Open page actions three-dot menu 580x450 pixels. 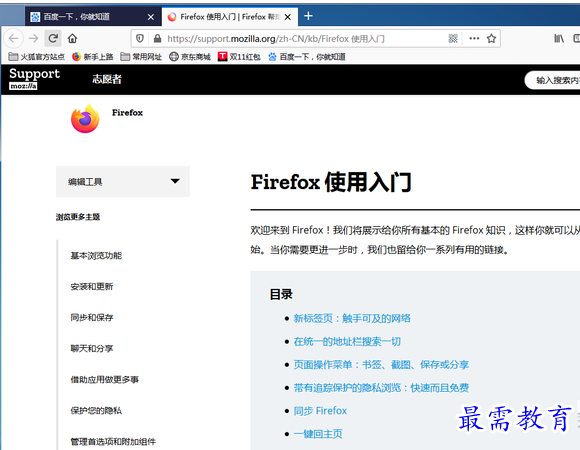pos(474,38)
